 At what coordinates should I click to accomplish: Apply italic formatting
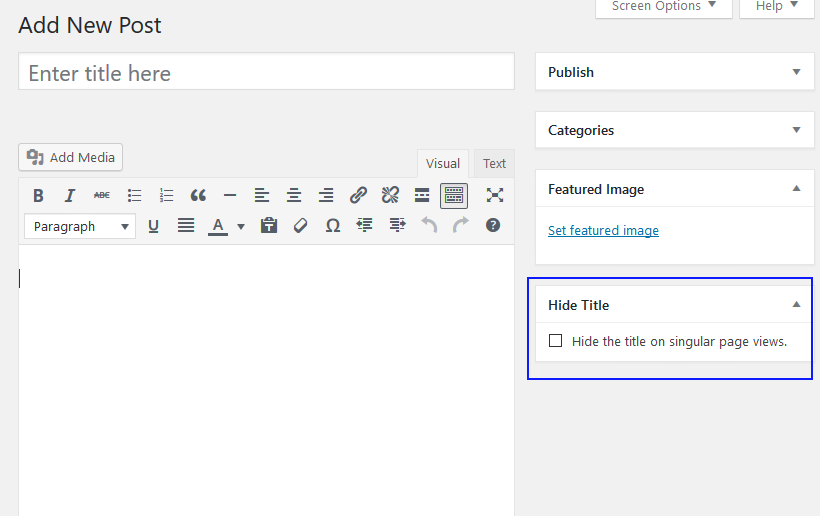[x=70, y=196]
